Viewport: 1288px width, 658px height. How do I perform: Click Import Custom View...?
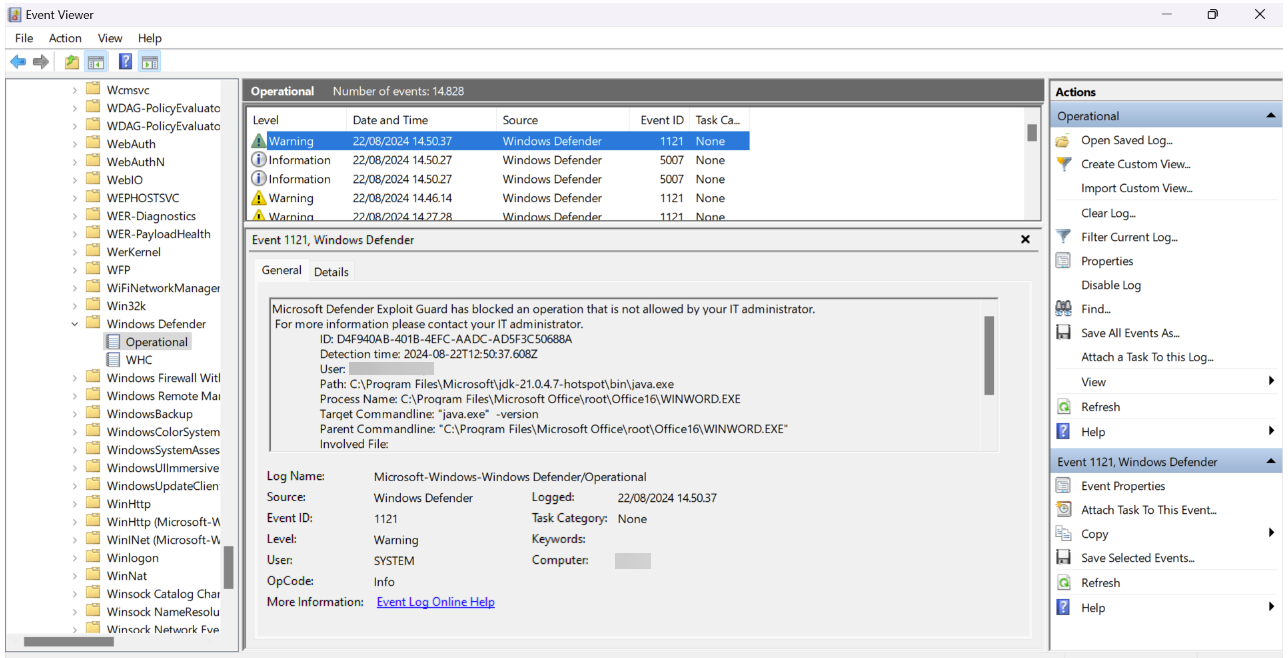click(1137, 188)
